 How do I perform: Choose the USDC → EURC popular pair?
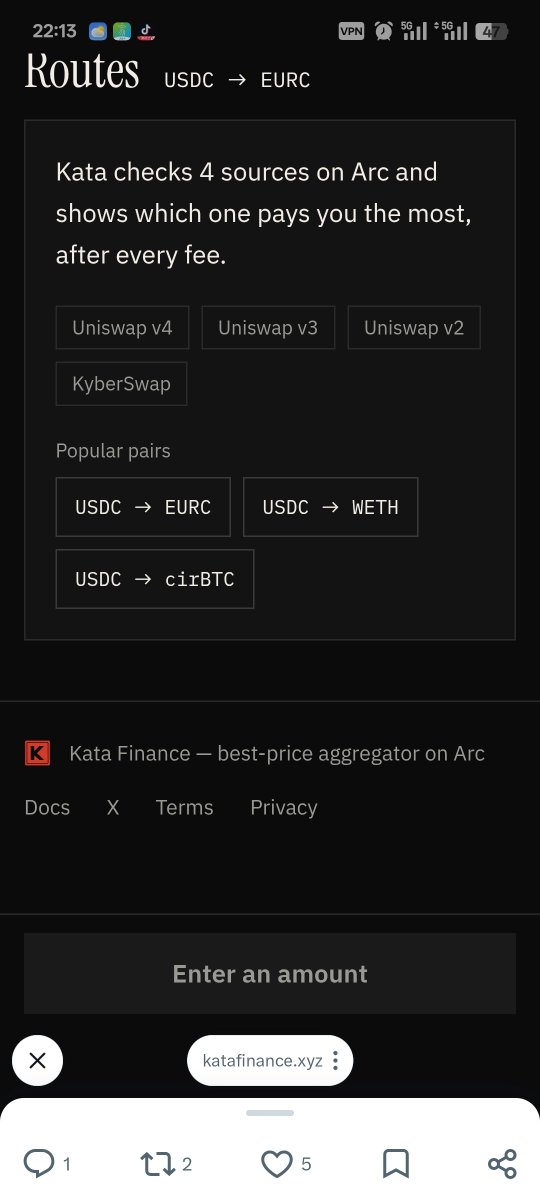pyautogui.click(x=143, y=507)
